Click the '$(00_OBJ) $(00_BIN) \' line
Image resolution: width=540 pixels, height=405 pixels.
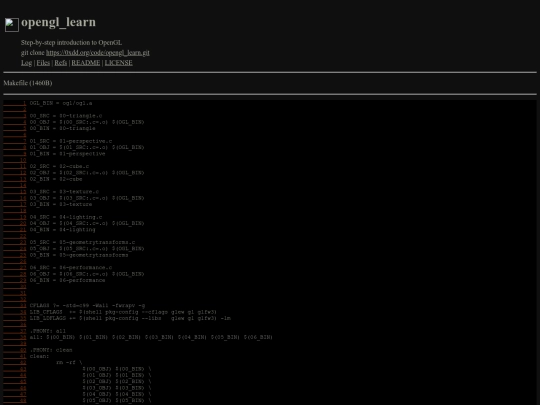117,369
